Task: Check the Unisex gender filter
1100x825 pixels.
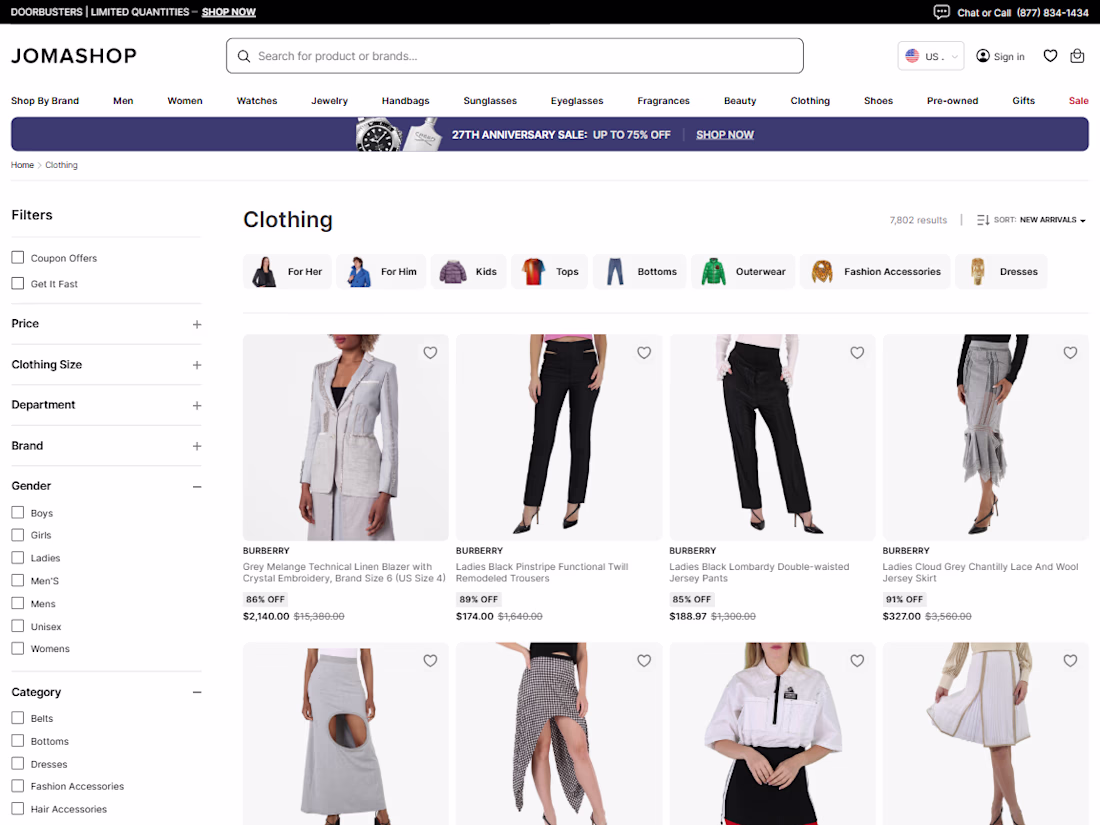Action: (x=18, y=626)
